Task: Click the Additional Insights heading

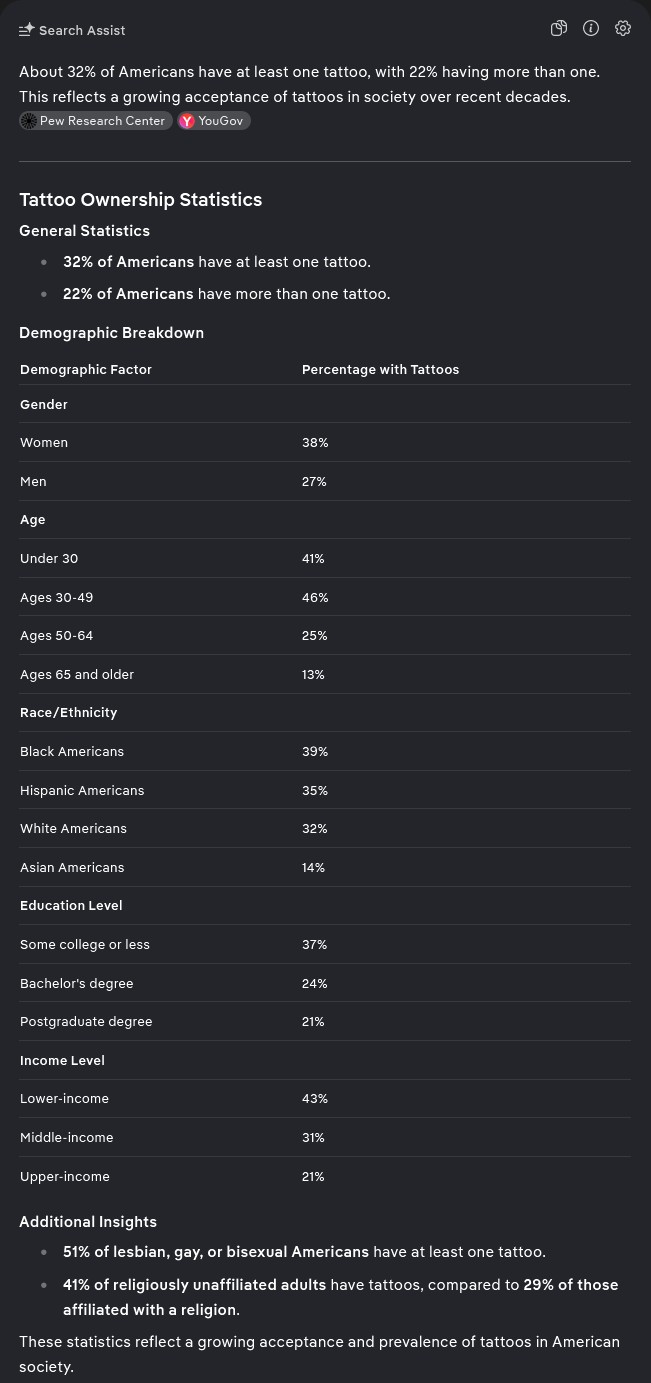Action: [x=88, y=1221]
